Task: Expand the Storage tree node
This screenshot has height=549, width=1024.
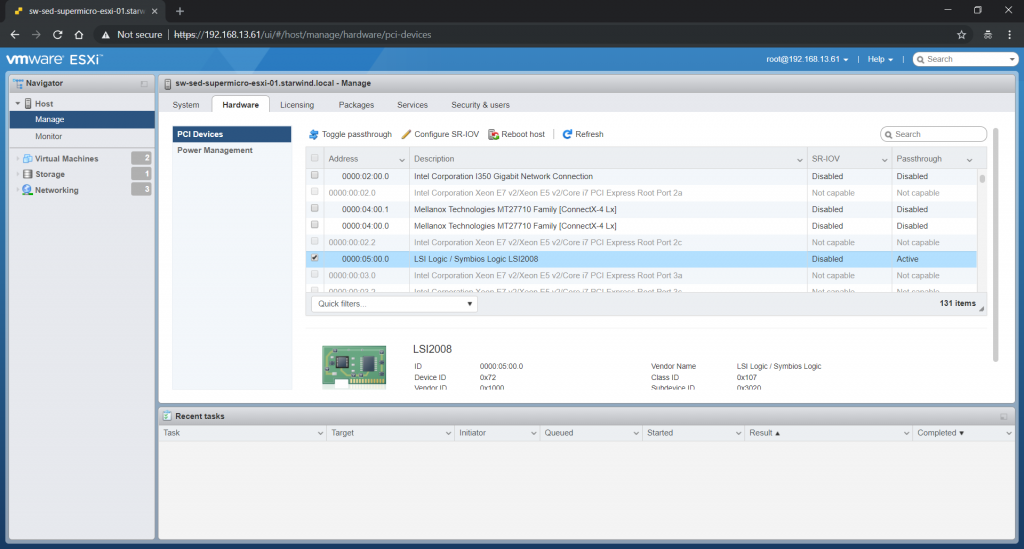Action: 18,174
